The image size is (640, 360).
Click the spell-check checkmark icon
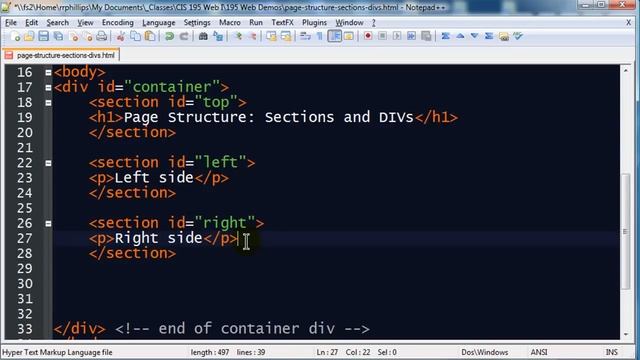(x=518, y=37)
